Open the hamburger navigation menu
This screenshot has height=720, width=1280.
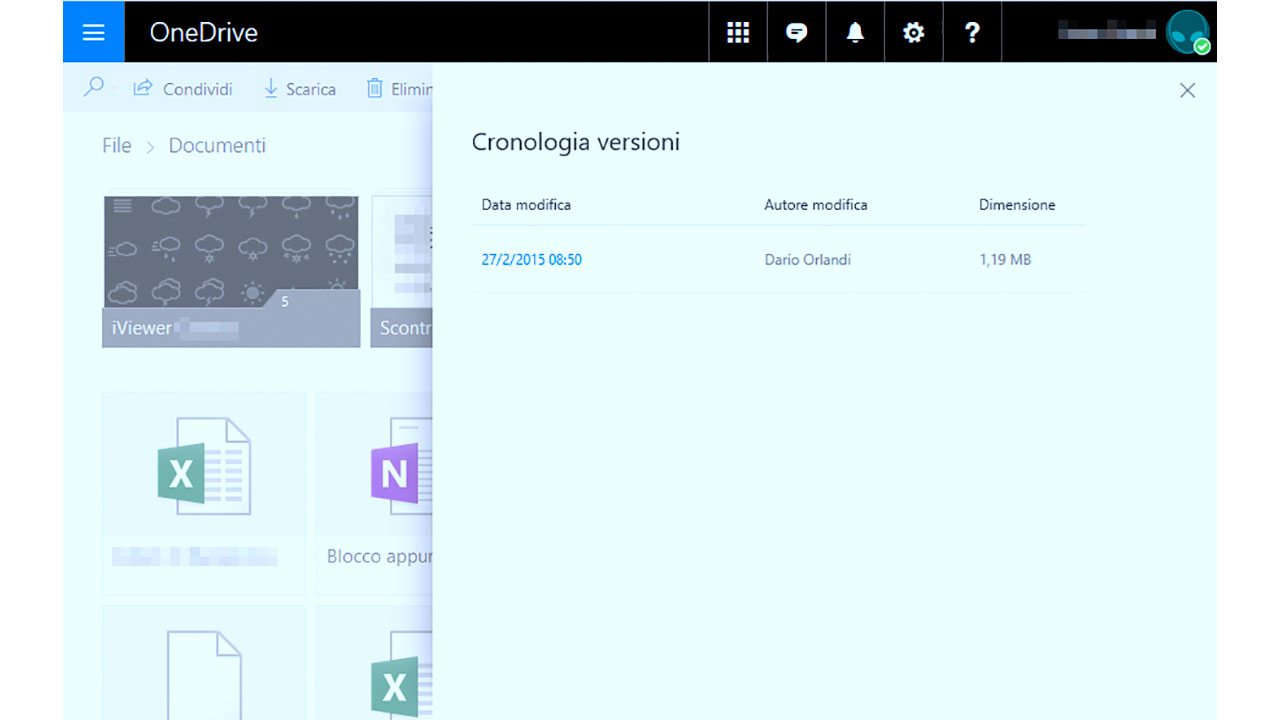click(93, 32)
